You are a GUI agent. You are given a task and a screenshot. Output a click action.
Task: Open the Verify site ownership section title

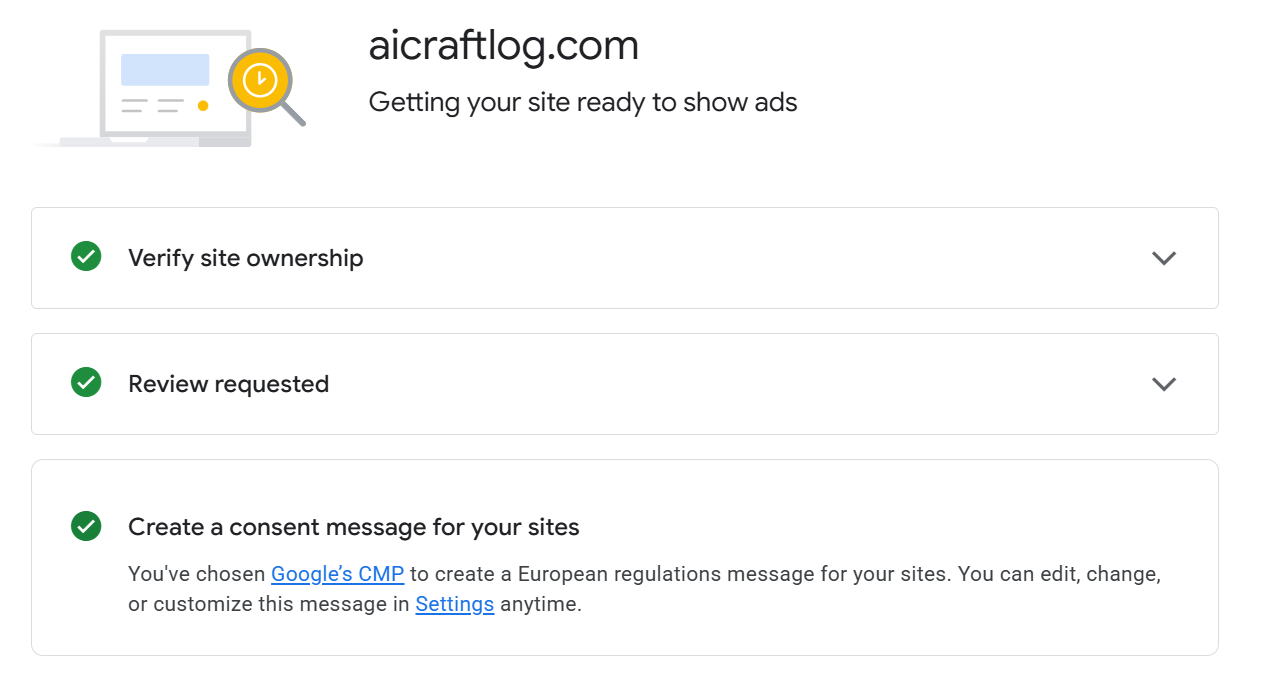[x=245, y=258]
